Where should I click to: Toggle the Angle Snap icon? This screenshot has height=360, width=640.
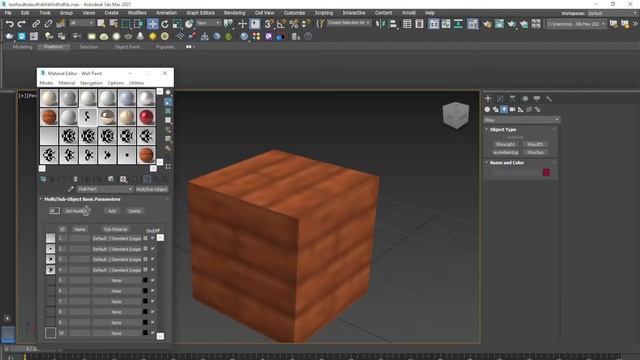click(281, 24)
